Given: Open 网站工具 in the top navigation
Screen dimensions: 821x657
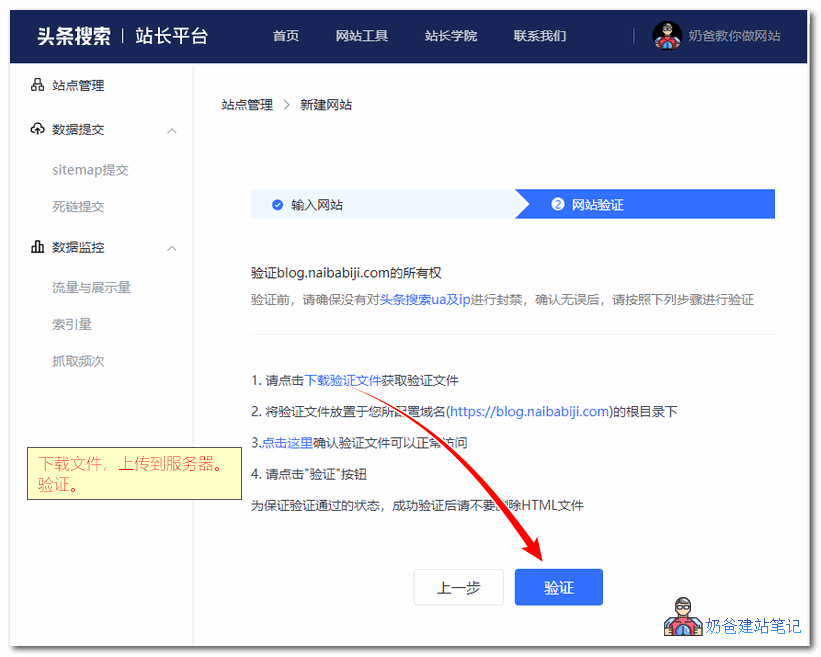Looking at the screenshot, I should click(x=362, y=36).
